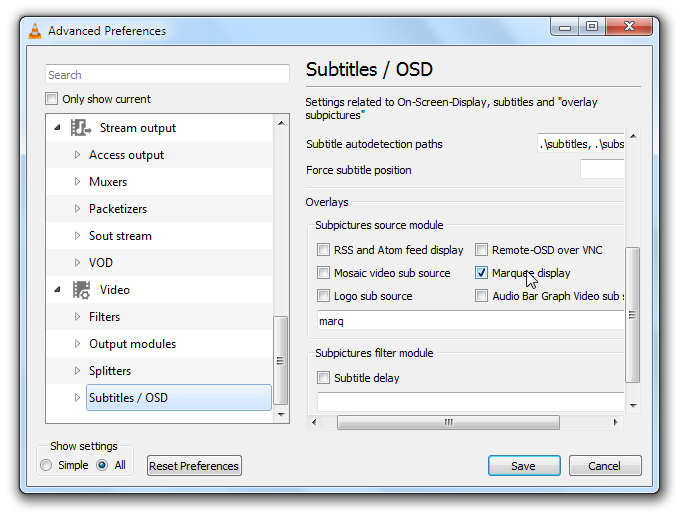Expand the Sout stream node

coord(77,235)
